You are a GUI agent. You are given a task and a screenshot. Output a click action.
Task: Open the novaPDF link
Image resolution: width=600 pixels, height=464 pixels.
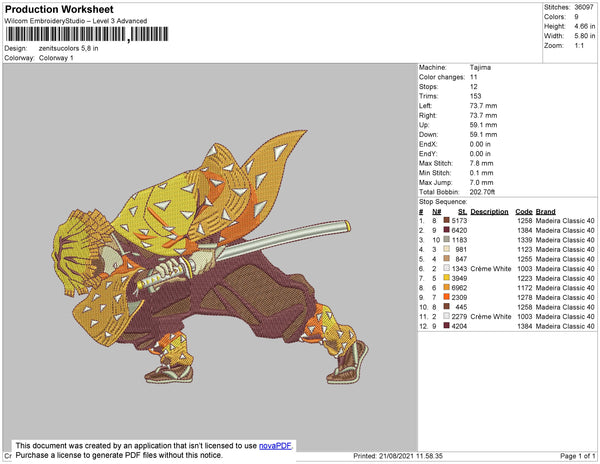pos(275,446)
